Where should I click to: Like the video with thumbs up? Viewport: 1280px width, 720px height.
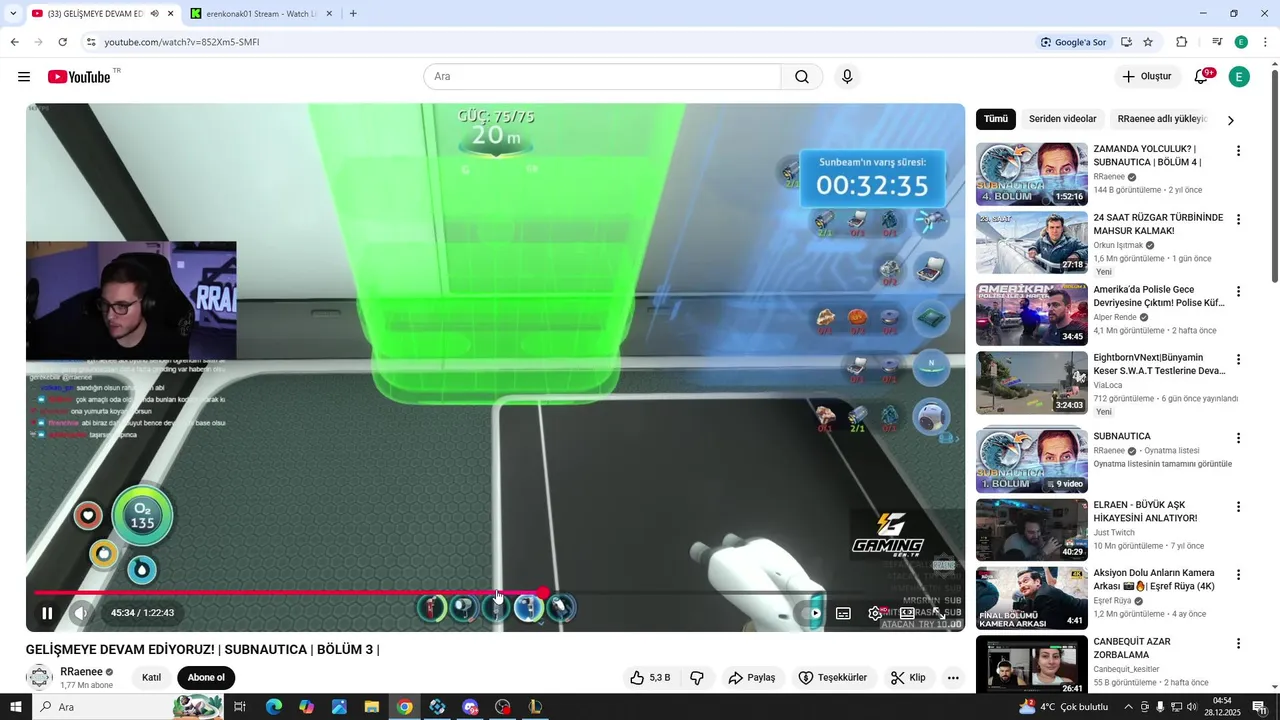650,678
